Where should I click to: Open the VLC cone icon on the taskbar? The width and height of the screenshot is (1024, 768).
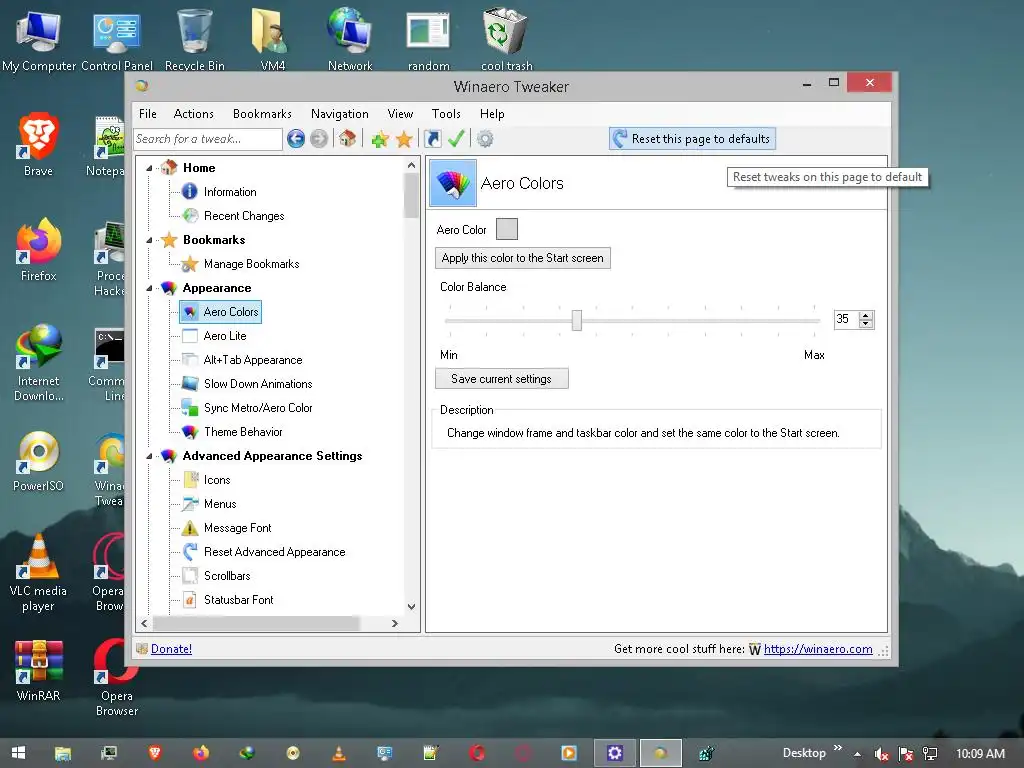339,753
